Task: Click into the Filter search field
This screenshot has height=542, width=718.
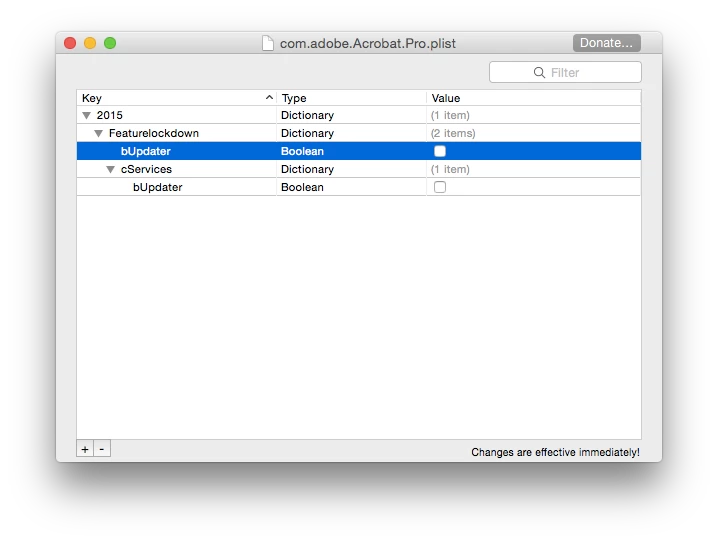Action: click(x=565, y=72)
